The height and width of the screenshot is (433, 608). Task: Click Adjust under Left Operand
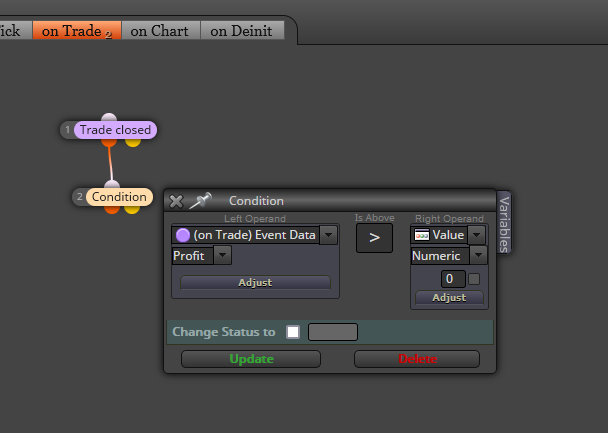255,282
